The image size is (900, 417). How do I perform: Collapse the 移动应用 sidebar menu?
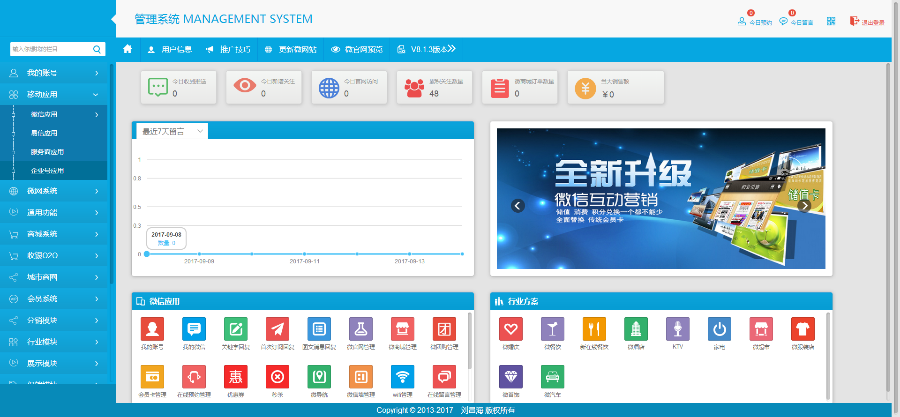coord(54,94)
